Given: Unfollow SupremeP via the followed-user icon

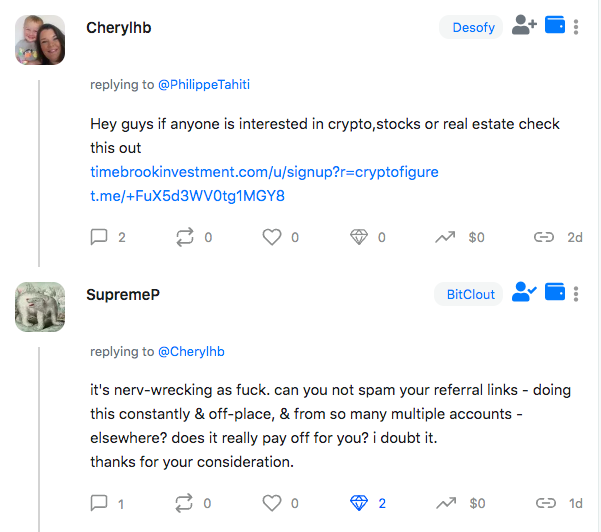Looking at the screenshot, I should (524, 293).
